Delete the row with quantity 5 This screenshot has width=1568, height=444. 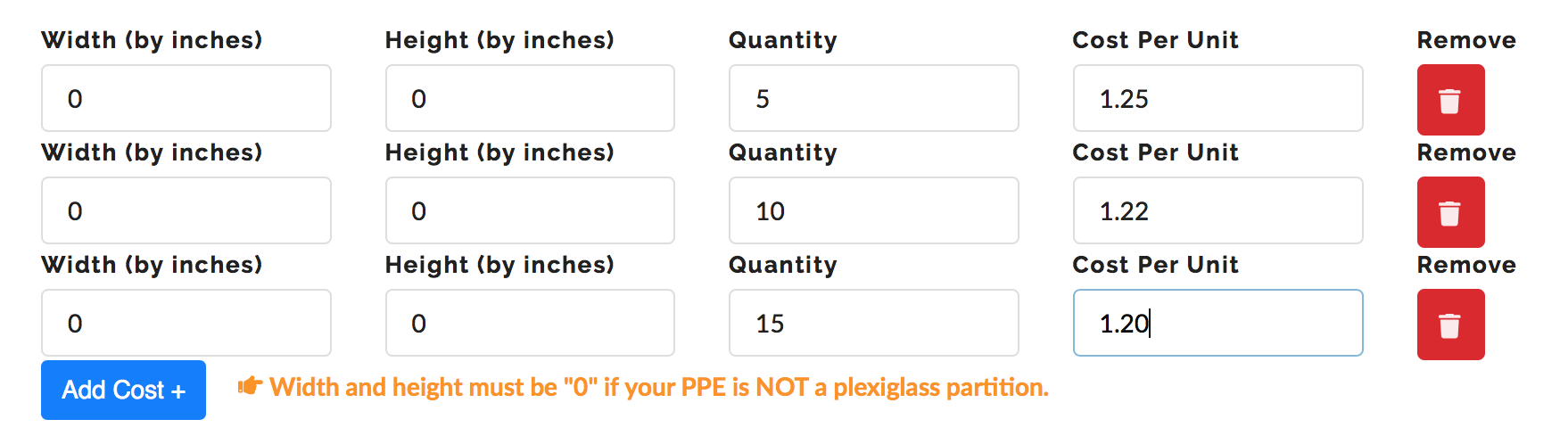tap(1450, 100)
